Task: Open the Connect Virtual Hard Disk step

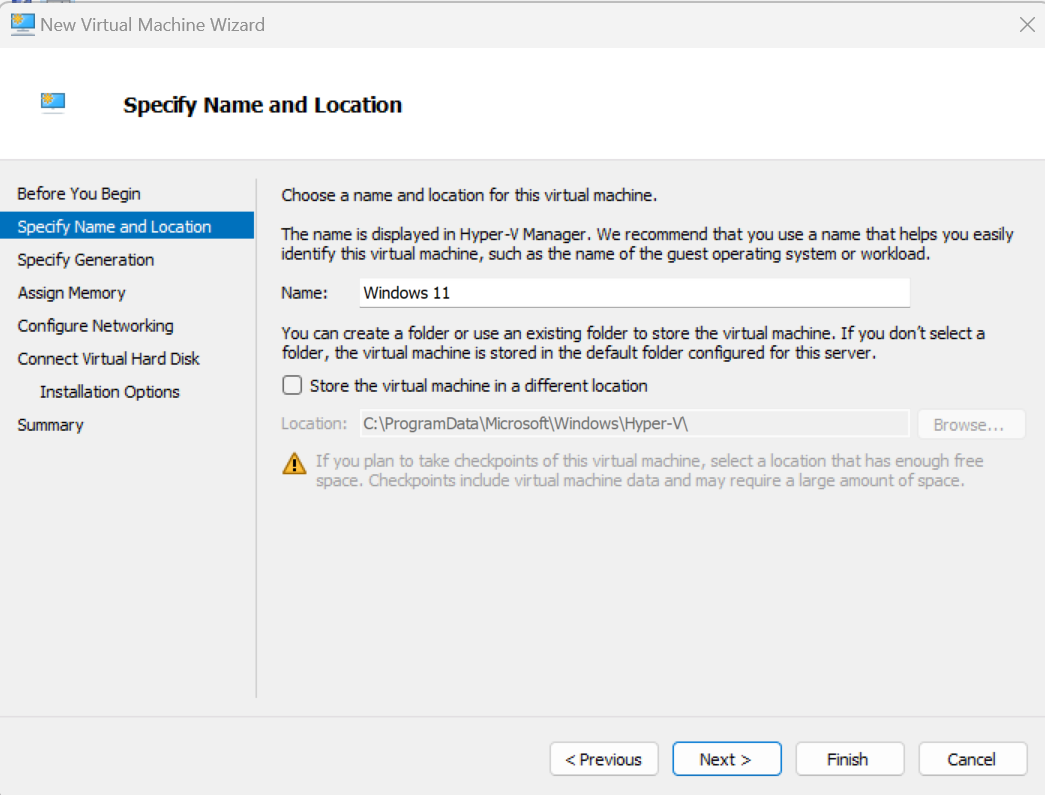Action: [x=108, y=359]
